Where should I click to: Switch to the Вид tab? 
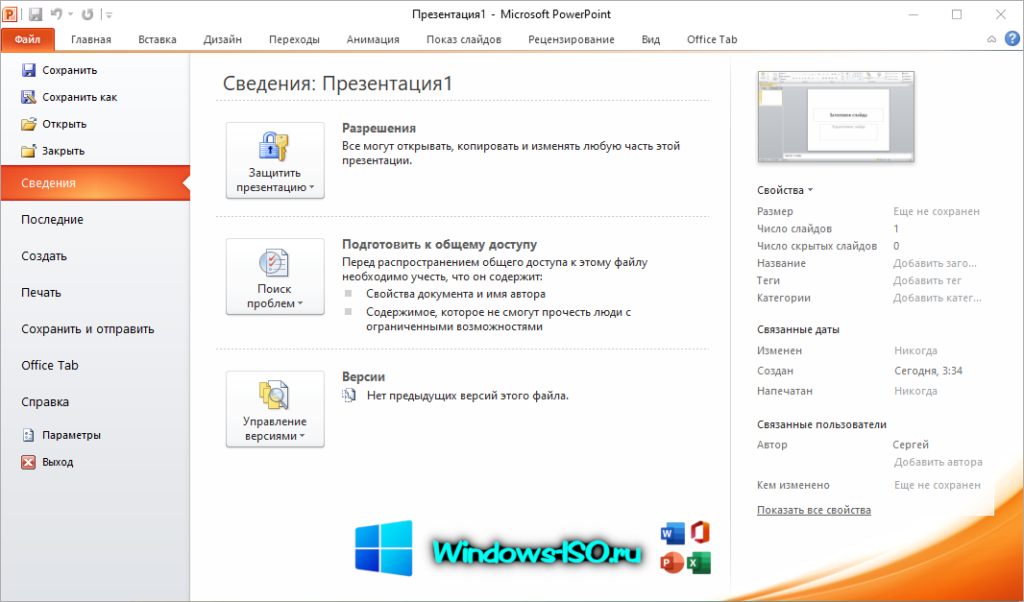pyautogui.click(x=650, y=39)
